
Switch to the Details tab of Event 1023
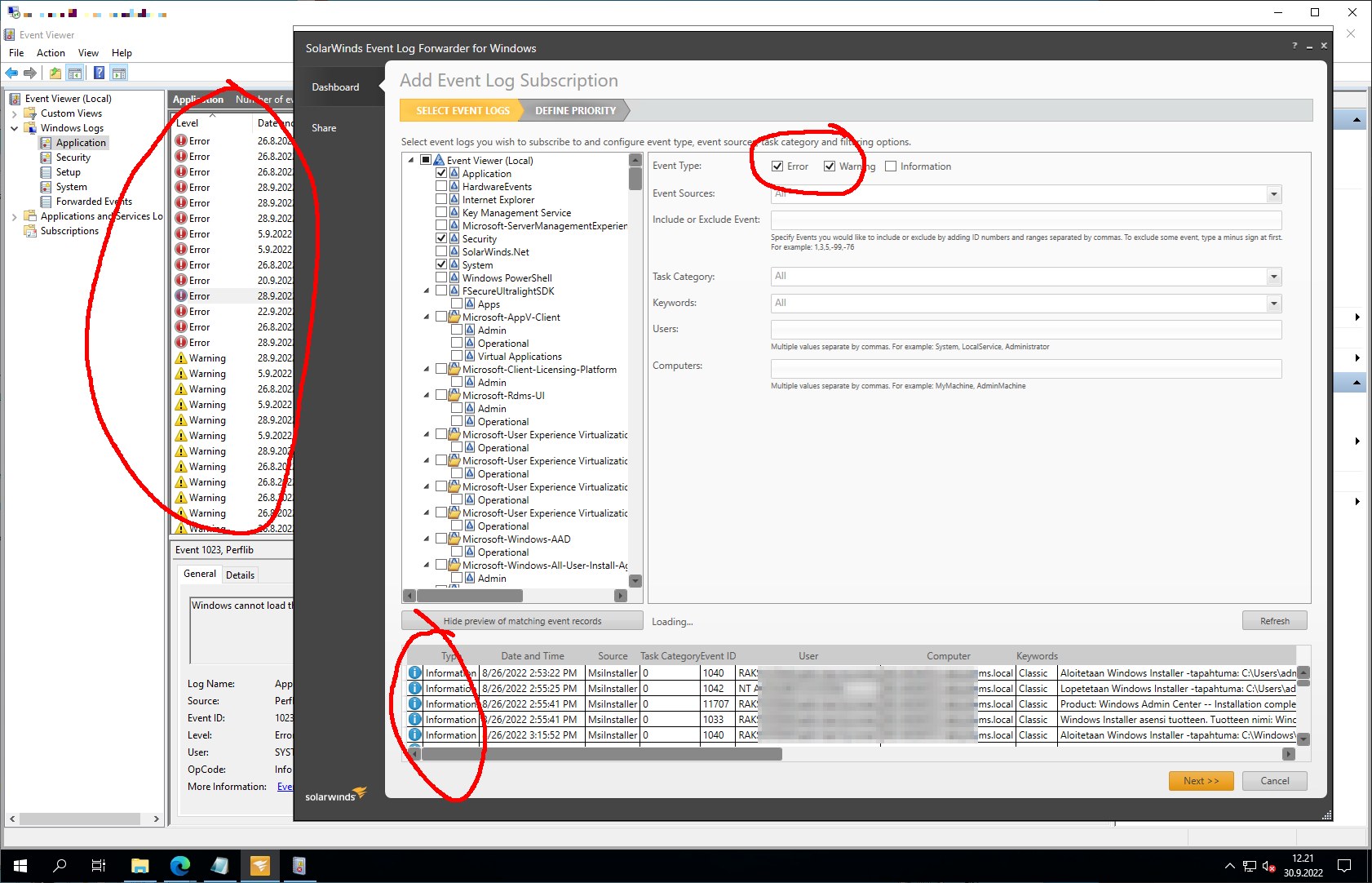point(240,575)
